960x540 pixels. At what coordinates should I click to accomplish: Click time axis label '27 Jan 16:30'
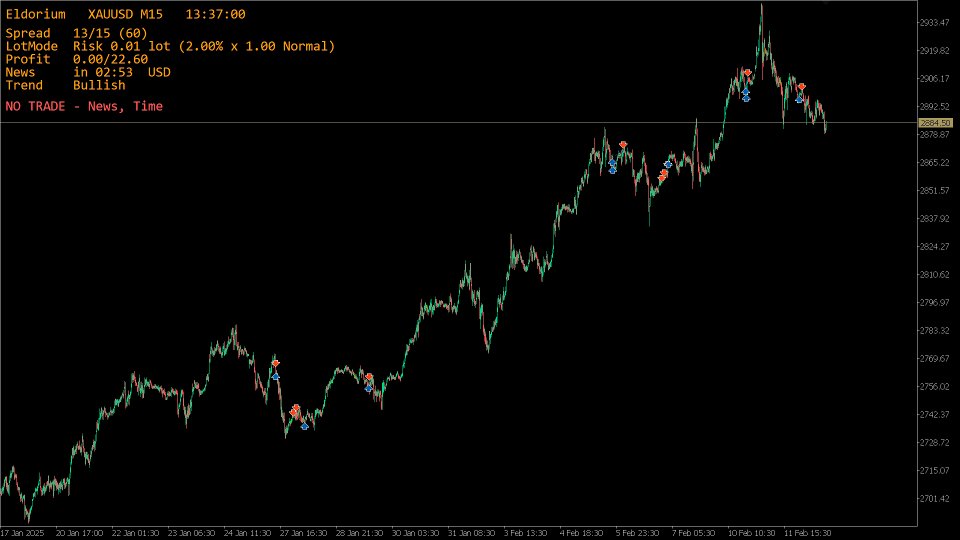[x=303, y=533]
